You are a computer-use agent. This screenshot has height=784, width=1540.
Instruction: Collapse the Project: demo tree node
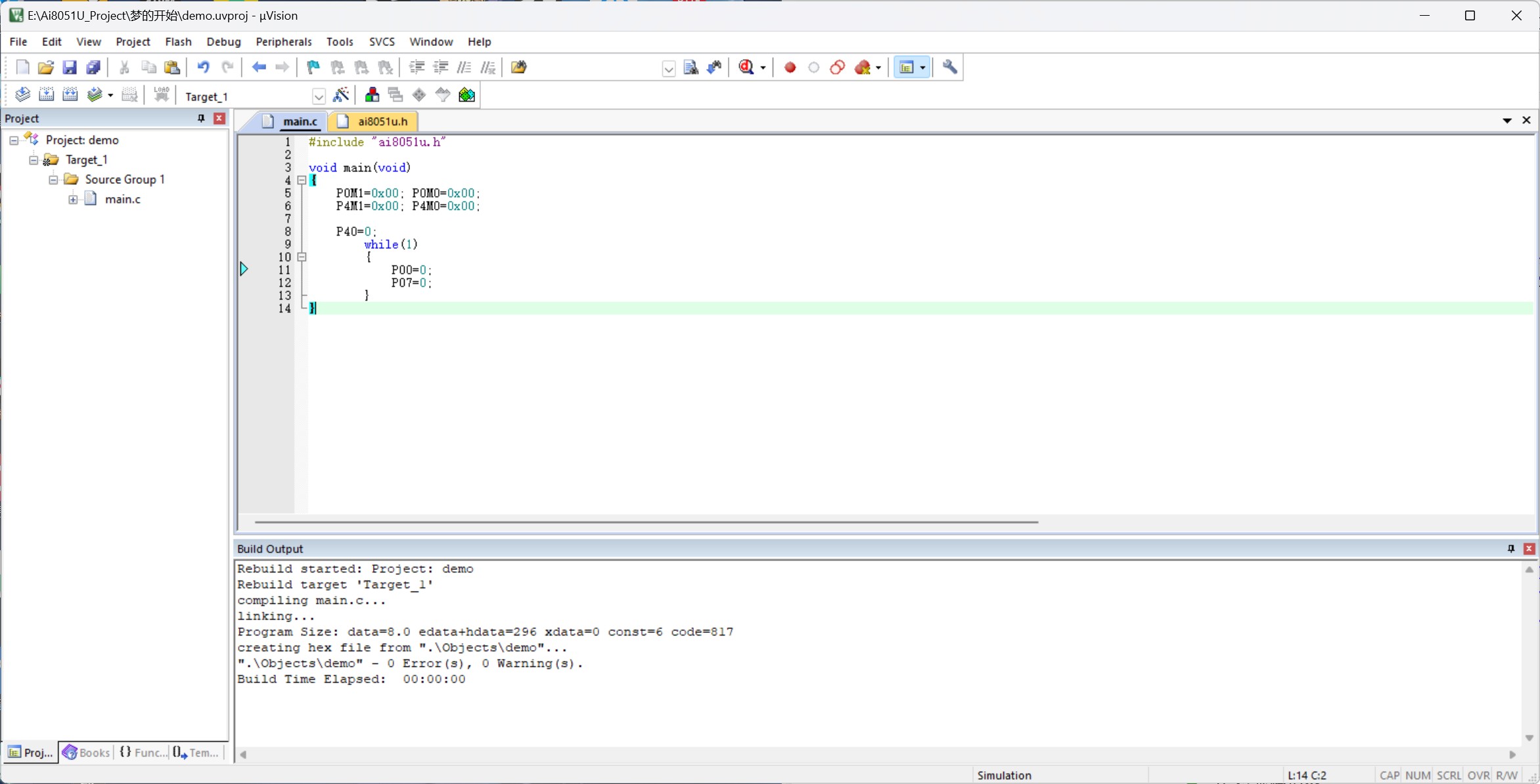click(x=14, y=141)
